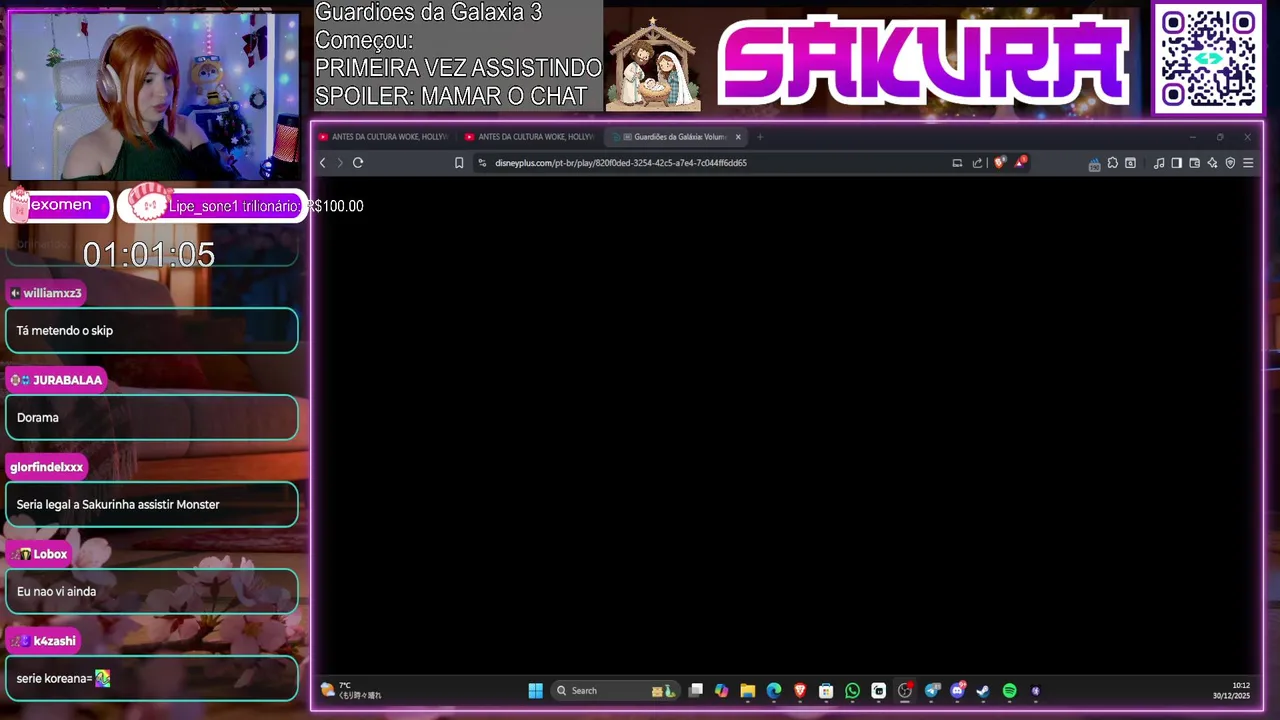Launch Copilot from the taskbar
Viewport: 1280px width, 720px height.
722,691
